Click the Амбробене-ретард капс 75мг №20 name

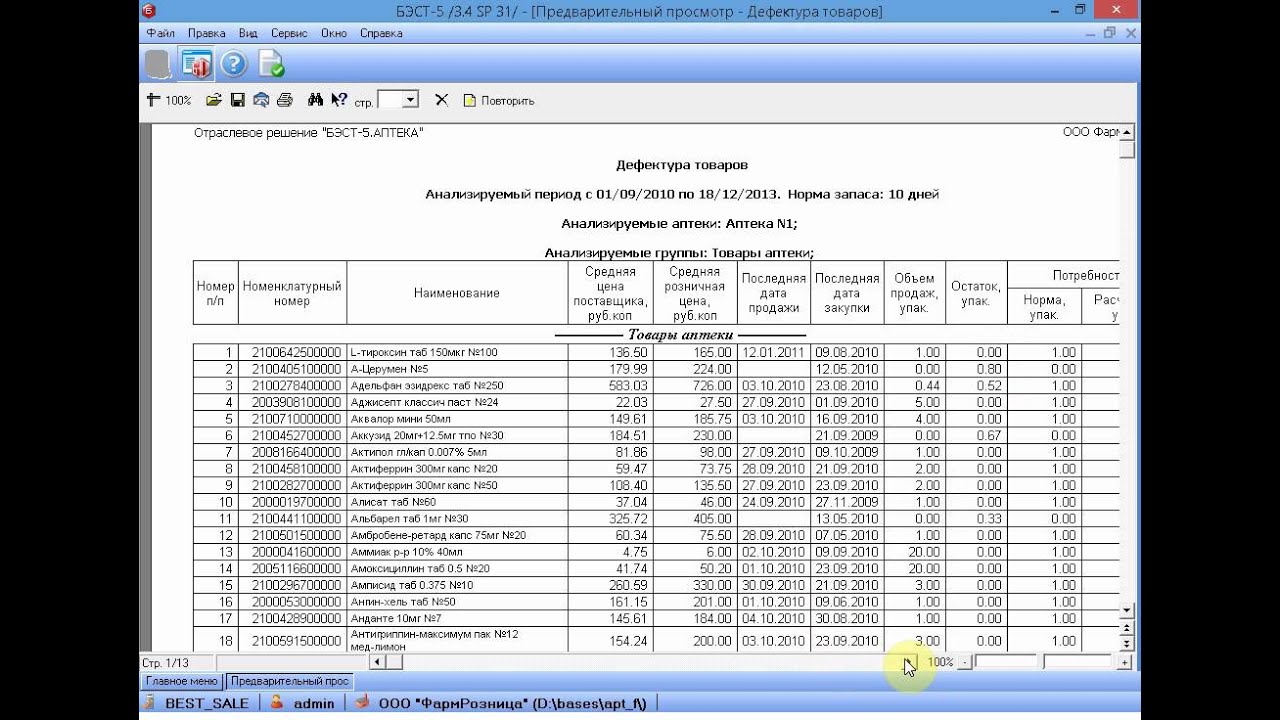[x=438, y=535]
